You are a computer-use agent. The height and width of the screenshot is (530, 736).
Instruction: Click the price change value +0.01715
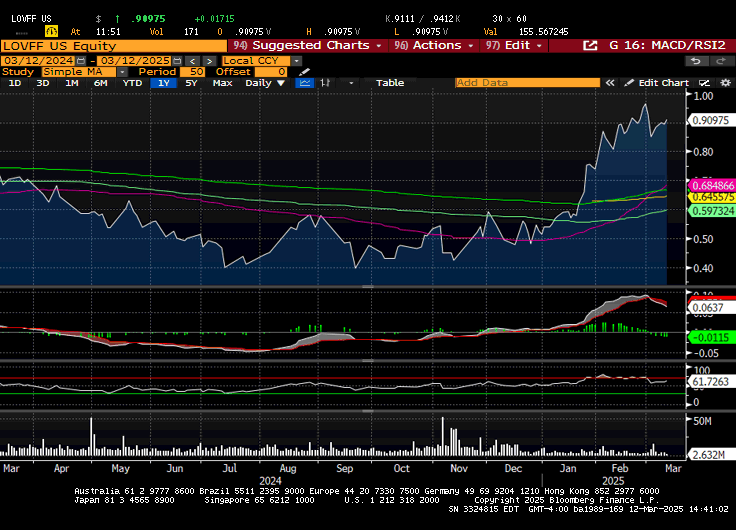(215, 19)
